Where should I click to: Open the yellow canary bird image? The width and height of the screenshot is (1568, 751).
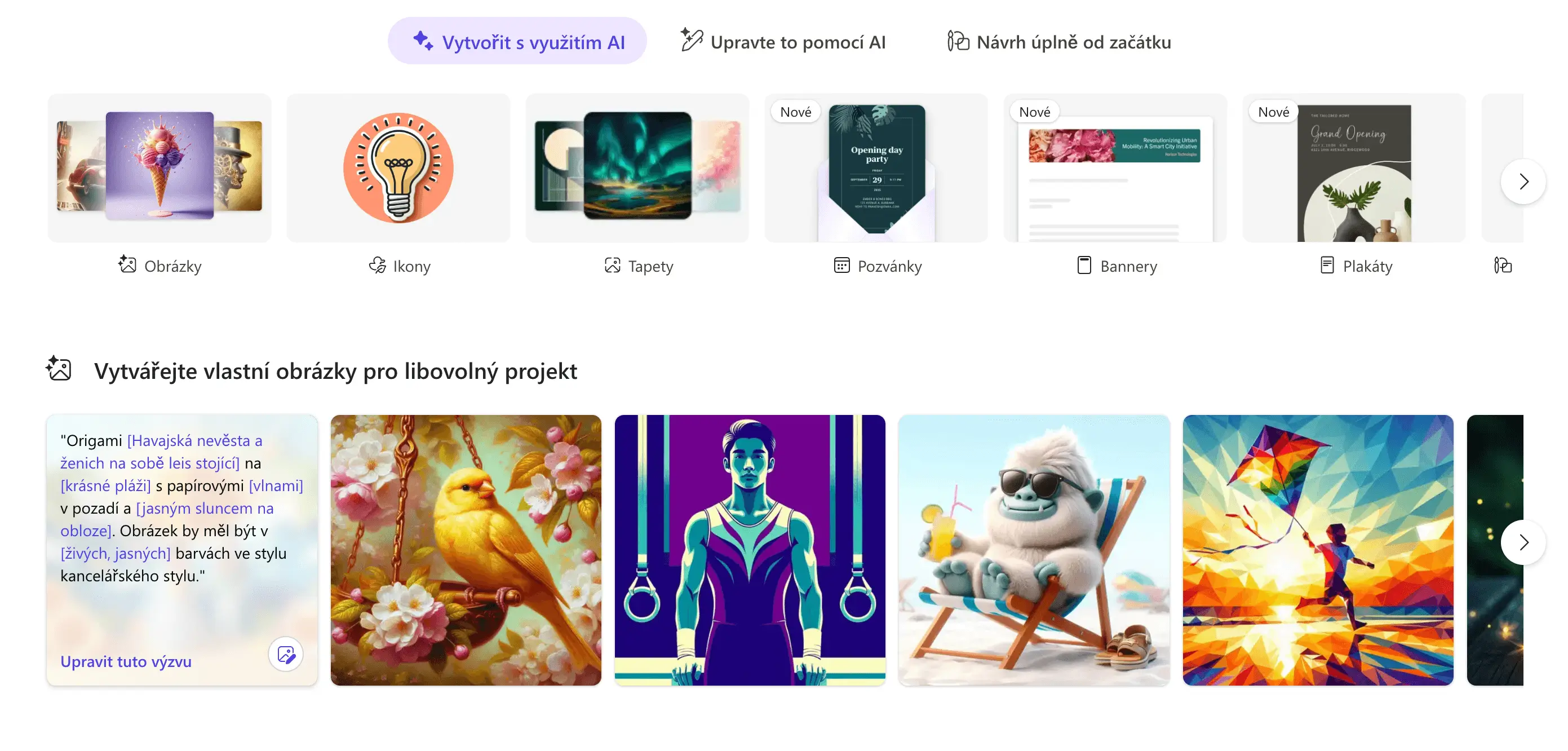coord(466,550)
